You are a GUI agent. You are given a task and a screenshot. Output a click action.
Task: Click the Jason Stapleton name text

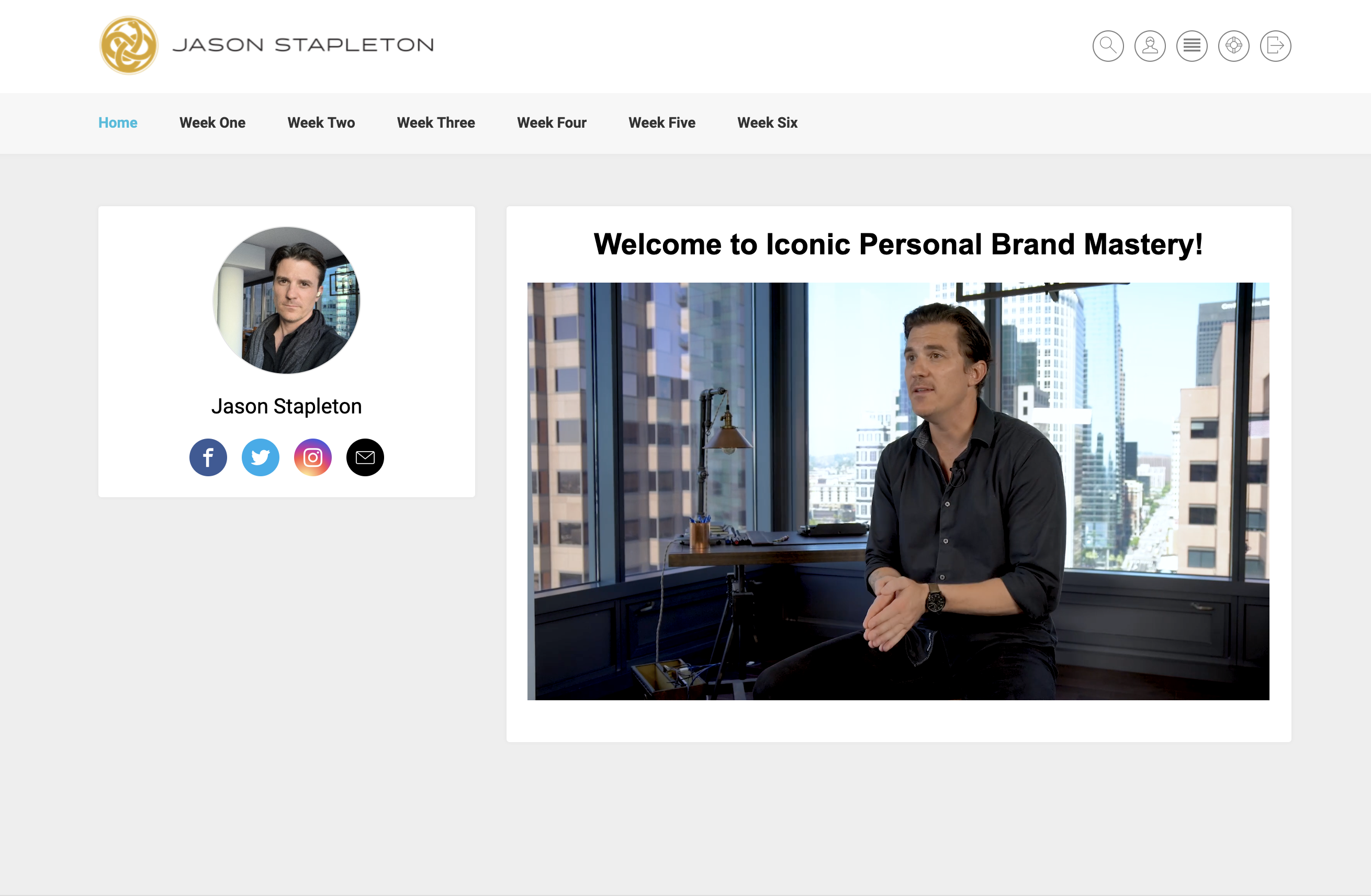286,406
